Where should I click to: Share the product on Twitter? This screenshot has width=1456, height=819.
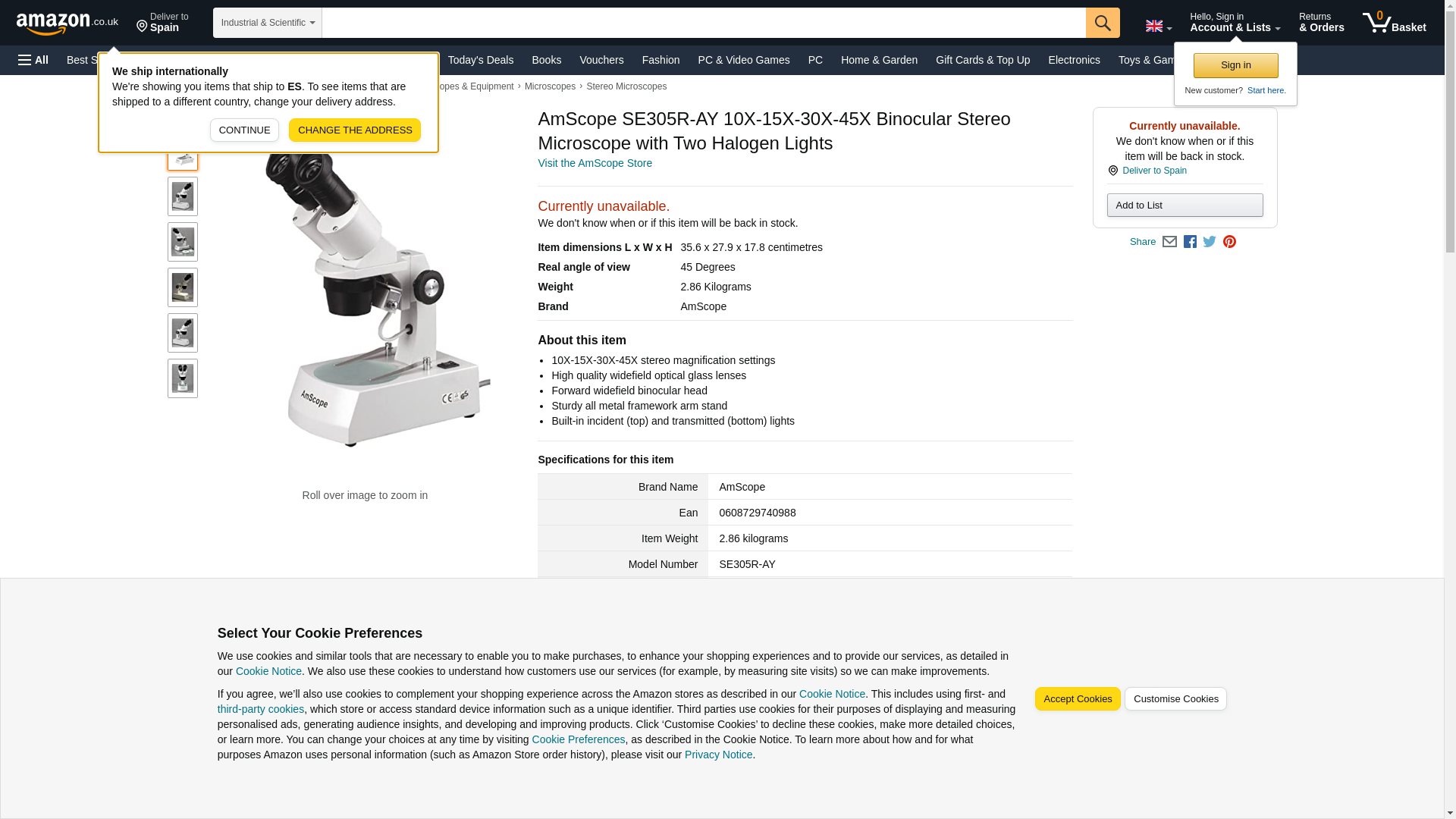(1210, 242)
